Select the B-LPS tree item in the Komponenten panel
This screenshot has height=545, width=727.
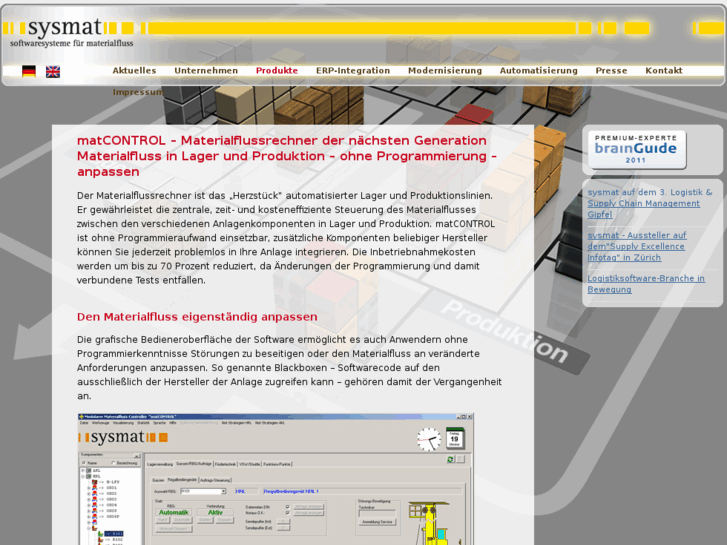click(113, 482)
